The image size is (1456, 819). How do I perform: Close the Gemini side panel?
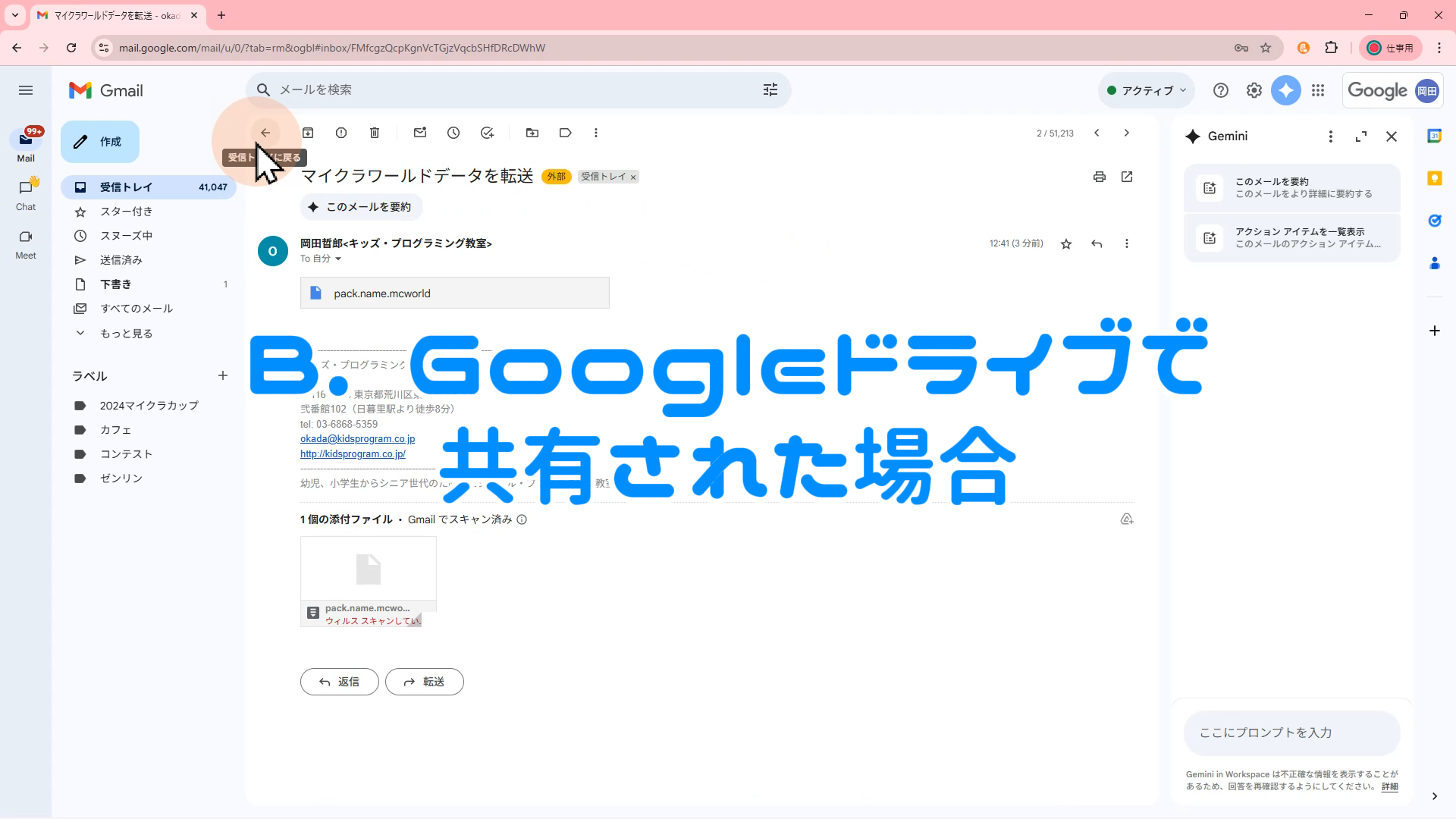1391,136
